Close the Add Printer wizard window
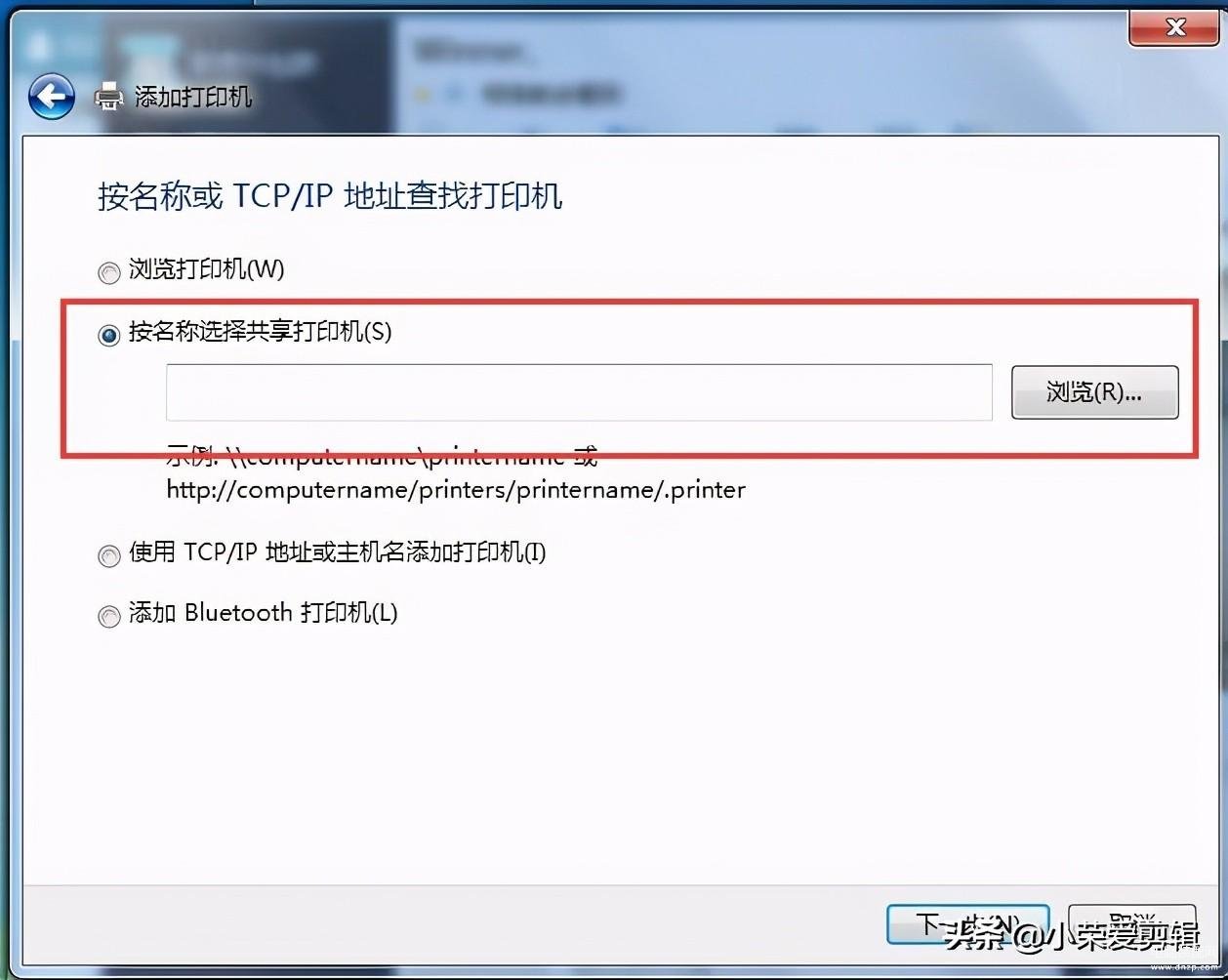 coord(1174,27)
